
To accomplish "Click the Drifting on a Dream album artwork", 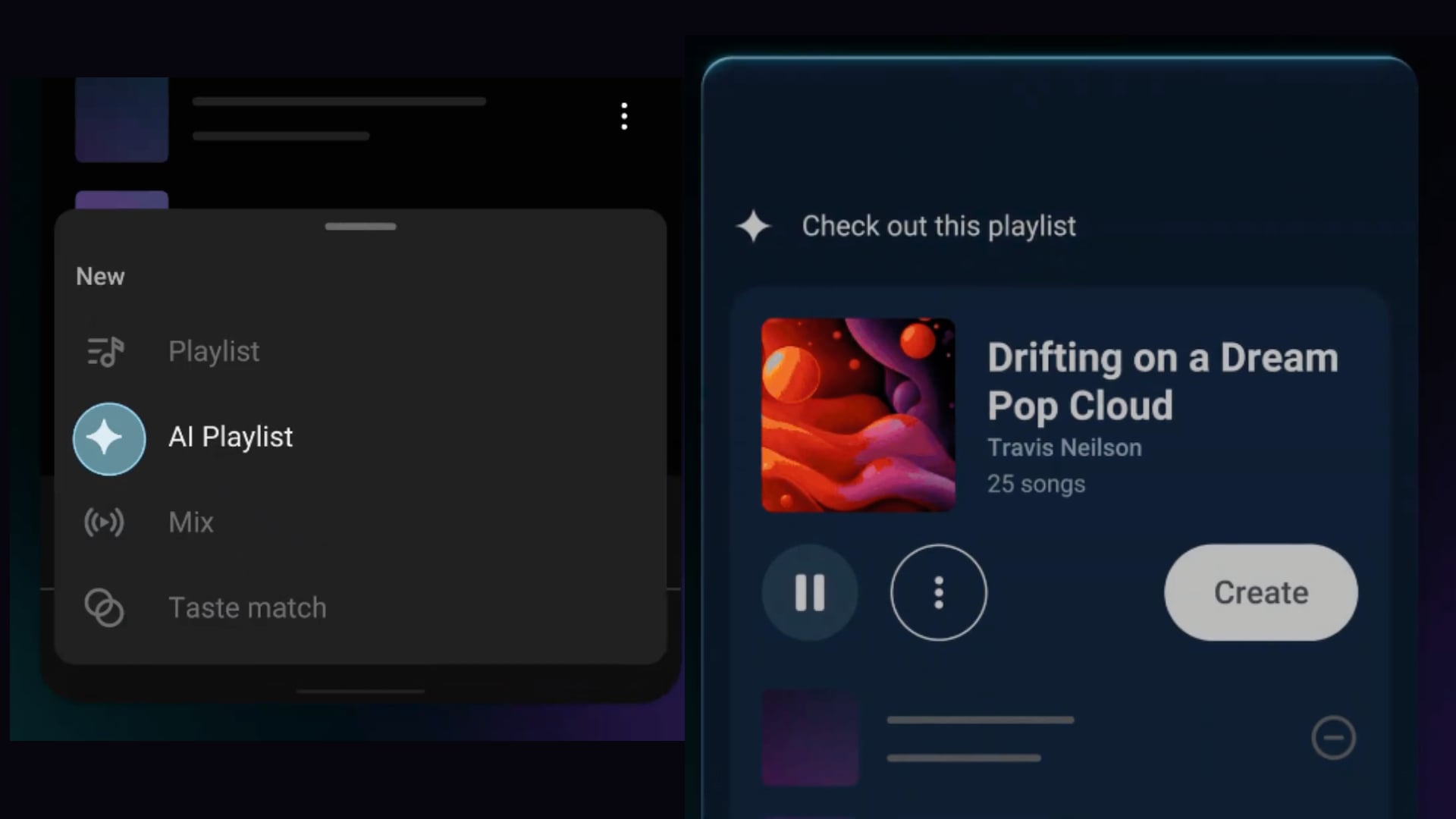I will [x=858, y=415].
